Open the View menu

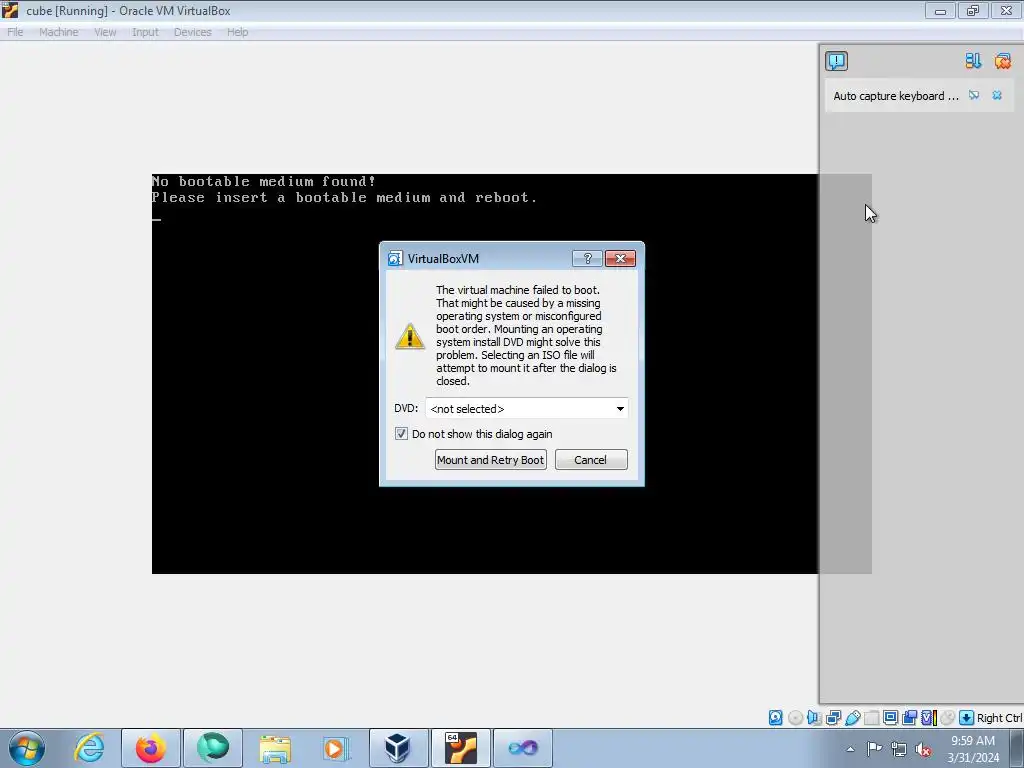coord(105,32)
